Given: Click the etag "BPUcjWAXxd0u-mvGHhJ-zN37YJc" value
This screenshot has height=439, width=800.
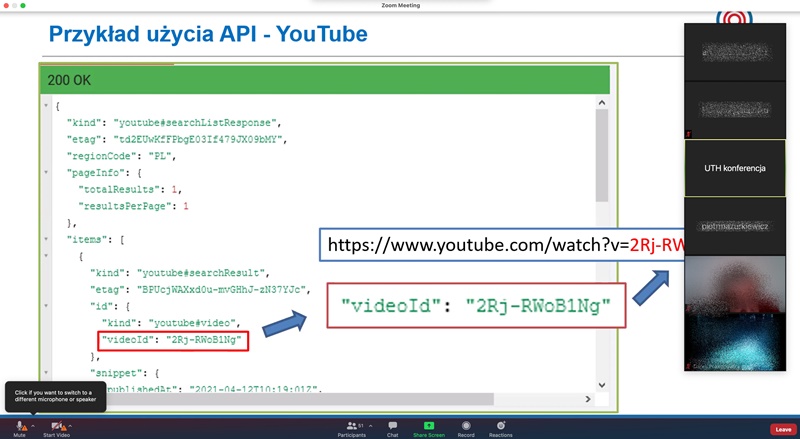Looking at the screenshot, I should point(221,289).
